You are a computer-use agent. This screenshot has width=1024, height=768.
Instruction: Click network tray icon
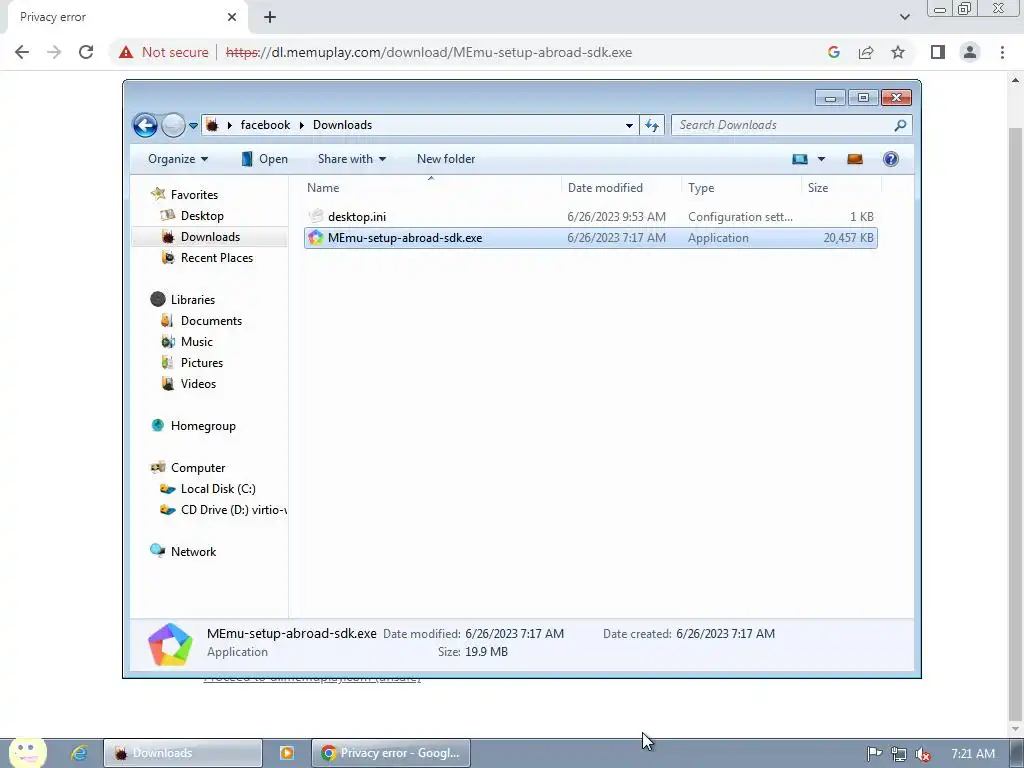point(899,754)
